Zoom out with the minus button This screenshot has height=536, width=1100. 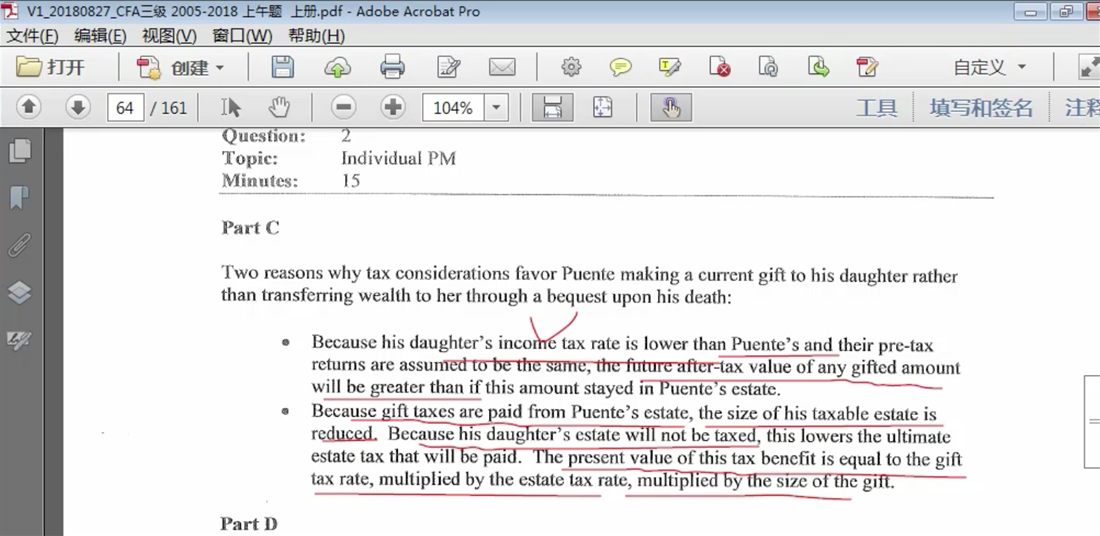click(x=343, y=107)
